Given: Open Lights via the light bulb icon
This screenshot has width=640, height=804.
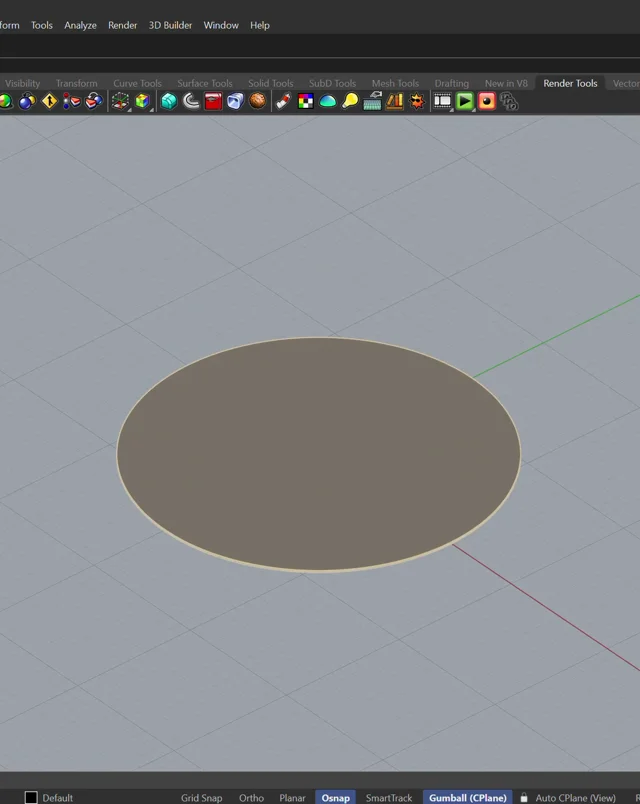Looking at the screenshot, I should coord(350,102).
